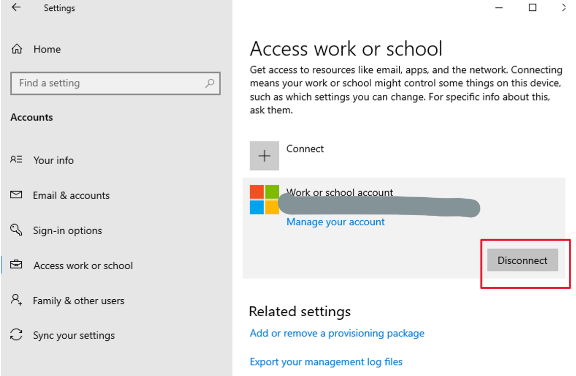576x376 pixels.
Task: Click Export your management log files
Action: (326, 362)
